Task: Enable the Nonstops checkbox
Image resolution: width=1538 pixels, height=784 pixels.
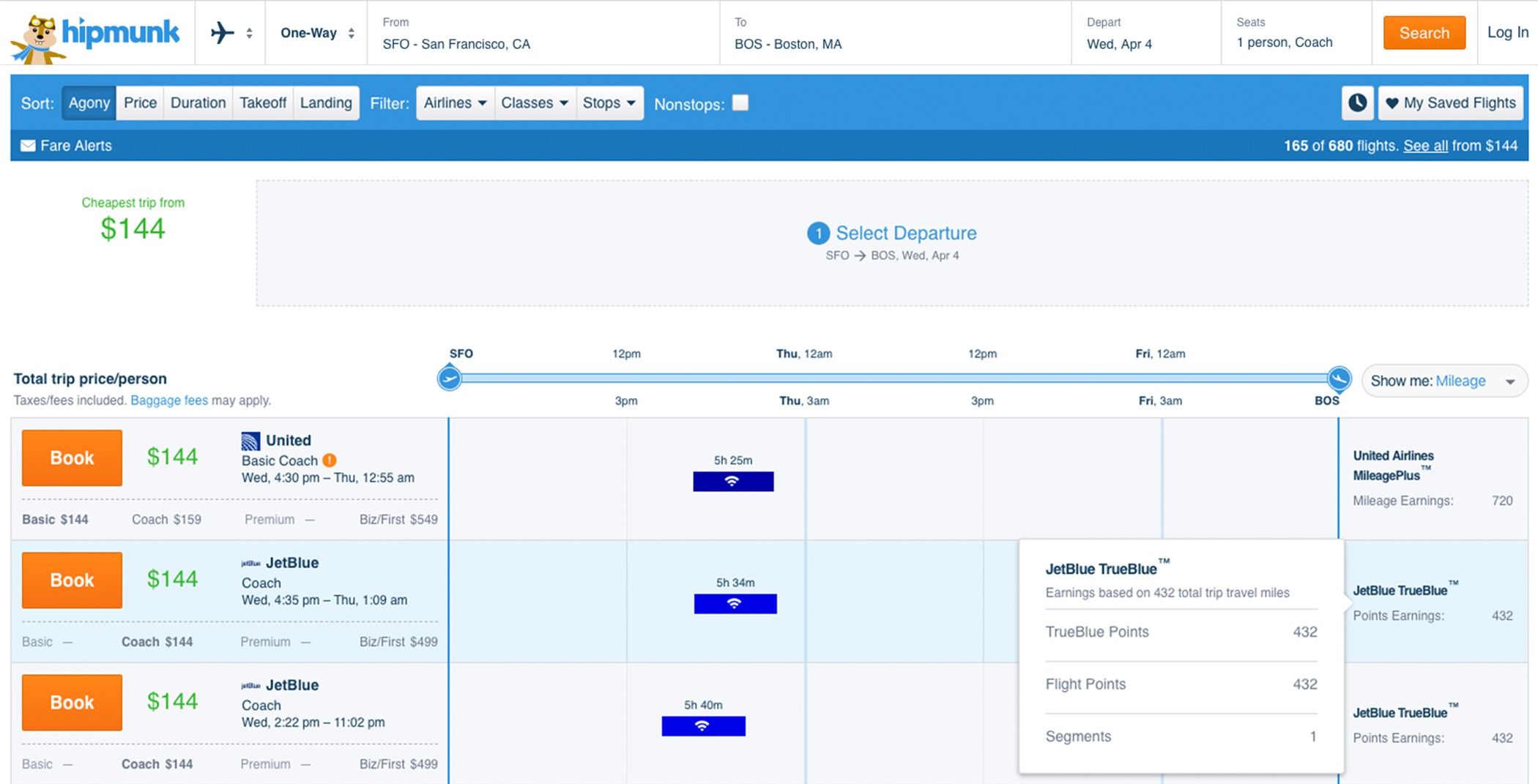Action: [x=740, y=102]
